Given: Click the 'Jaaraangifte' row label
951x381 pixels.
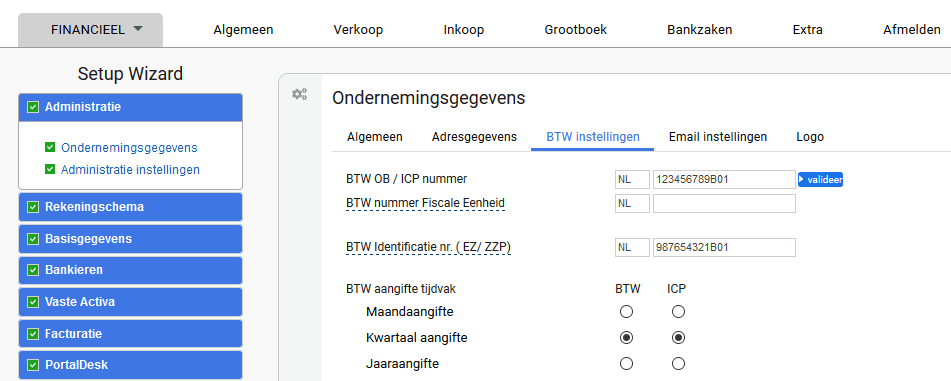Looking at the screenshot, I should pos(403,364).
